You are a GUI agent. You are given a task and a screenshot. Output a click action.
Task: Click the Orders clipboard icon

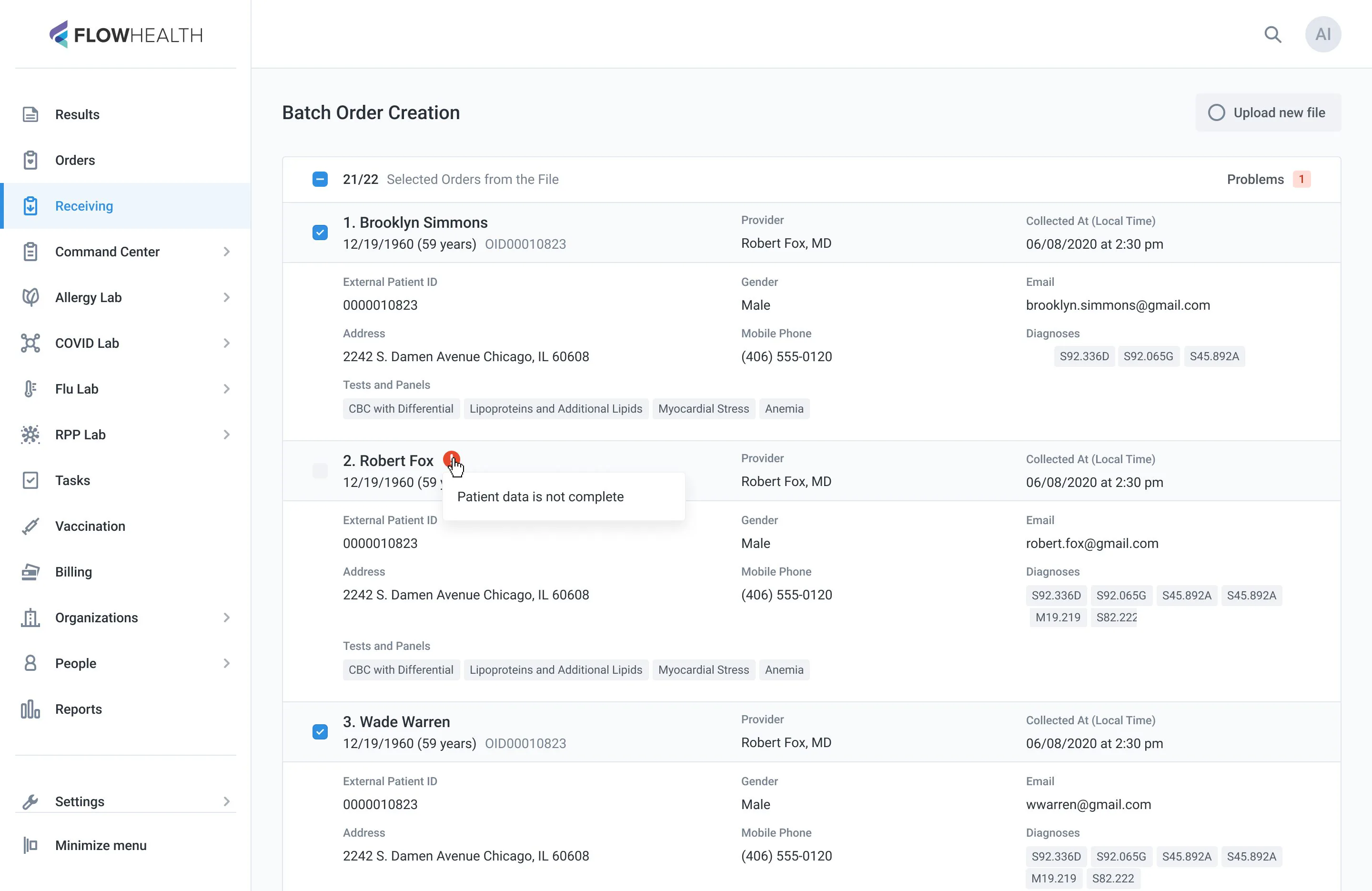point(30,160)
